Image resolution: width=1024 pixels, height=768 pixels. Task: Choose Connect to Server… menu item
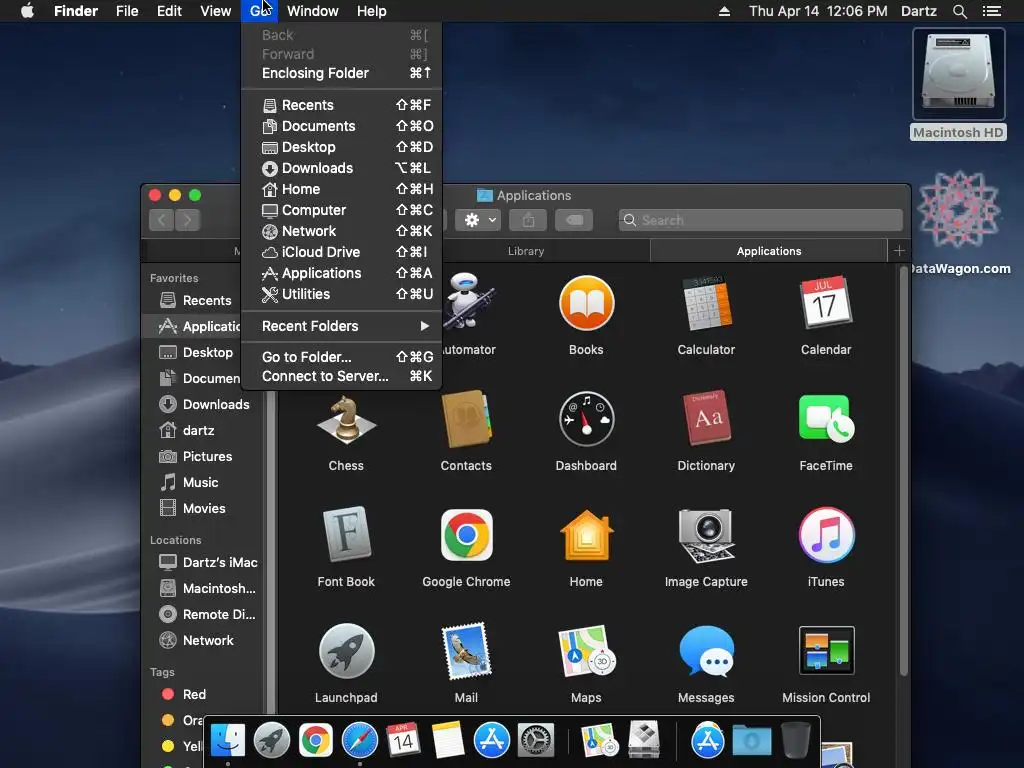coord(342,376)
